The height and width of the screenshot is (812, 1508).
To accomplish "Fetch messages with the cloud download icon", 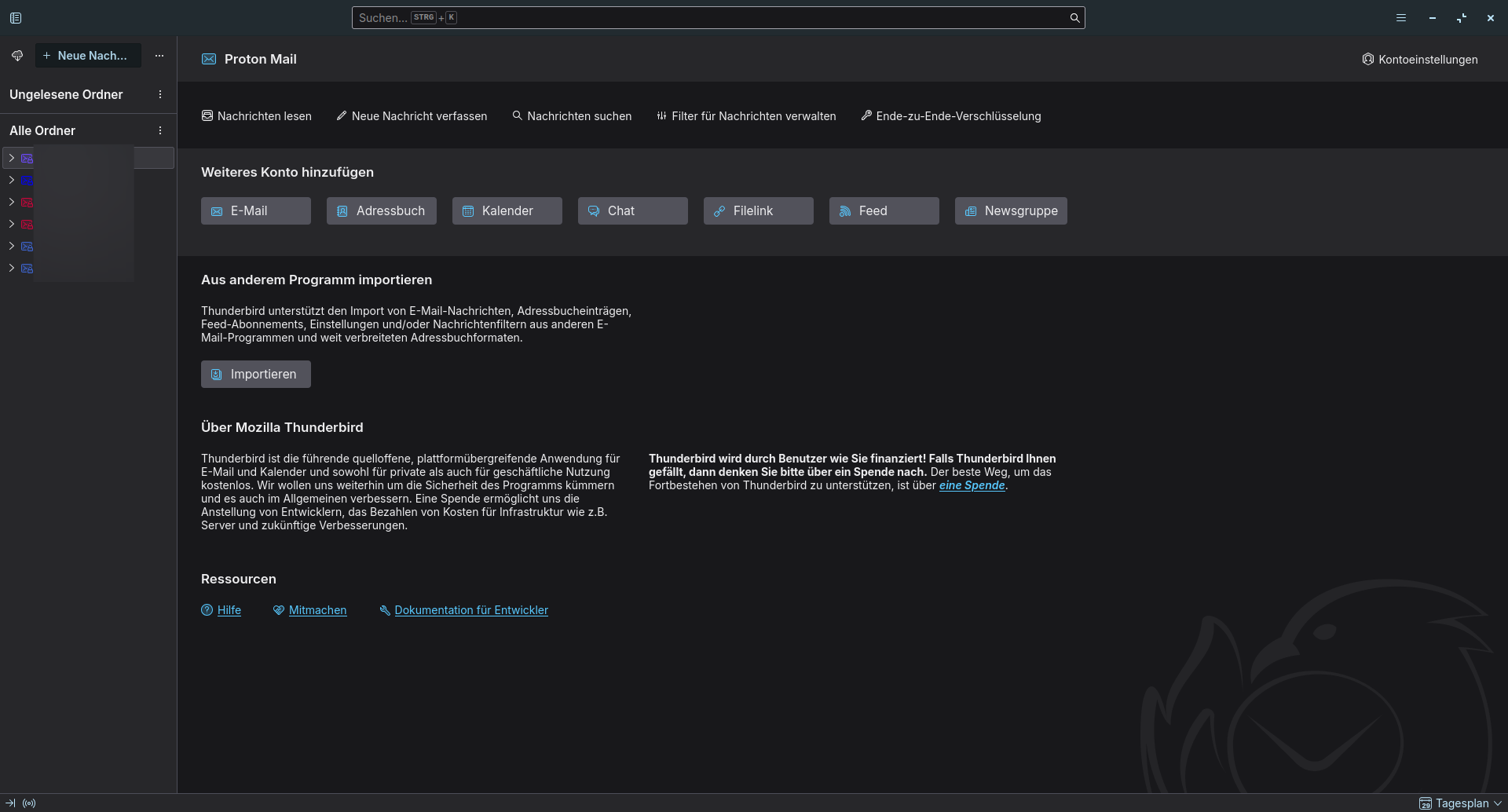I will pyautogui.click(x=17, y=56).
